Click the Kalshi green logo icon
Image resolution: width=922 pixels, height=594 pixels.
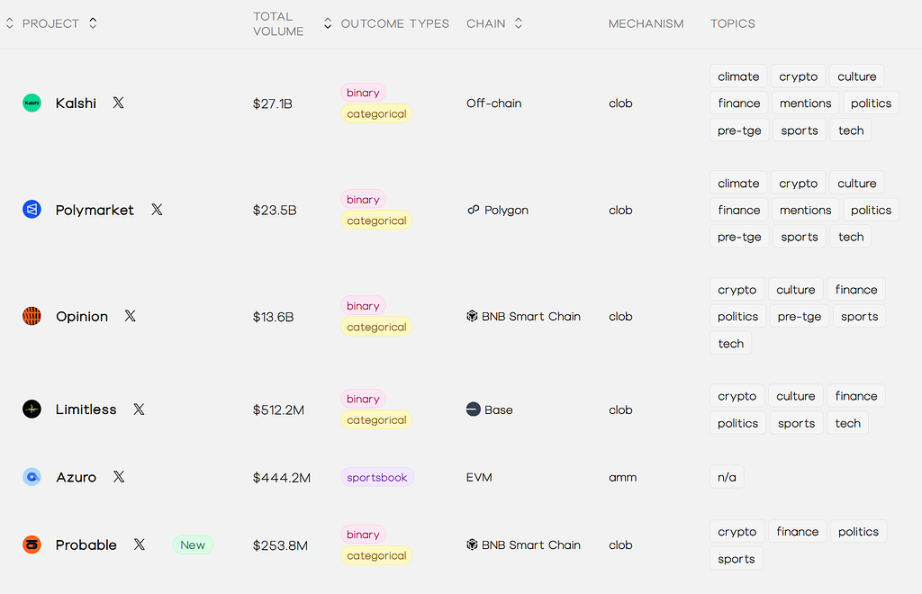pyautogui.click(x=32, y=103)
